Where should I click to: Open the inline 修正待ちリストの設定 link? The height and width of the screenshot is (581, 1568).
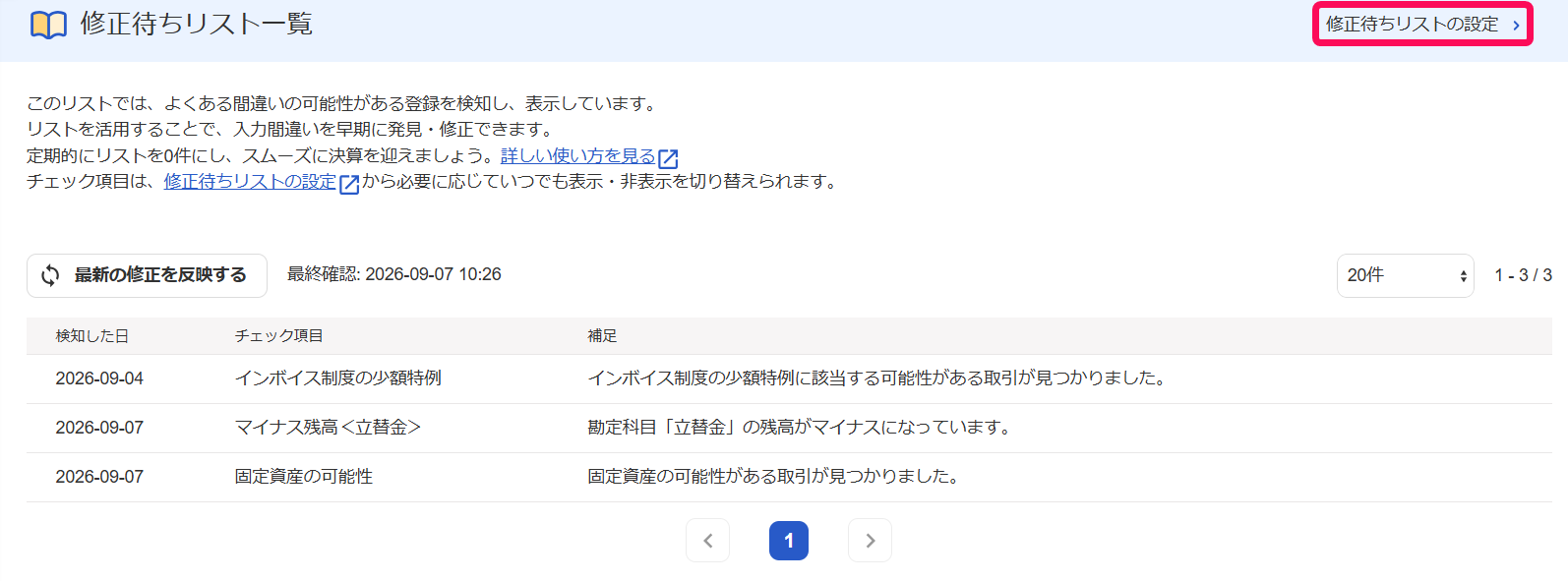point(250,182)
